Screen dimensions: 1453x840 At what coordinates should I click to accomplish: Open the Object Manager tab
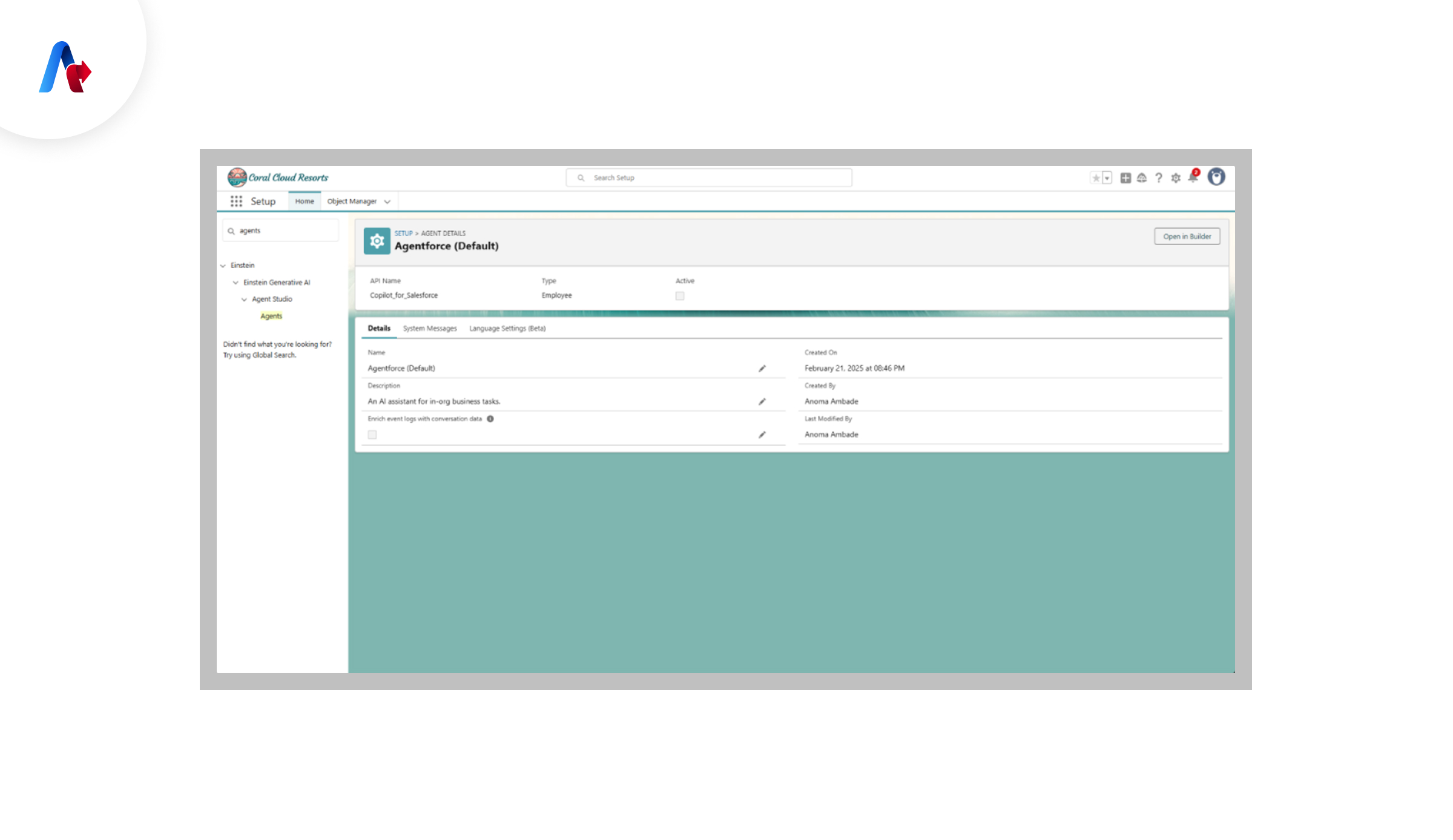click(352, 202)
